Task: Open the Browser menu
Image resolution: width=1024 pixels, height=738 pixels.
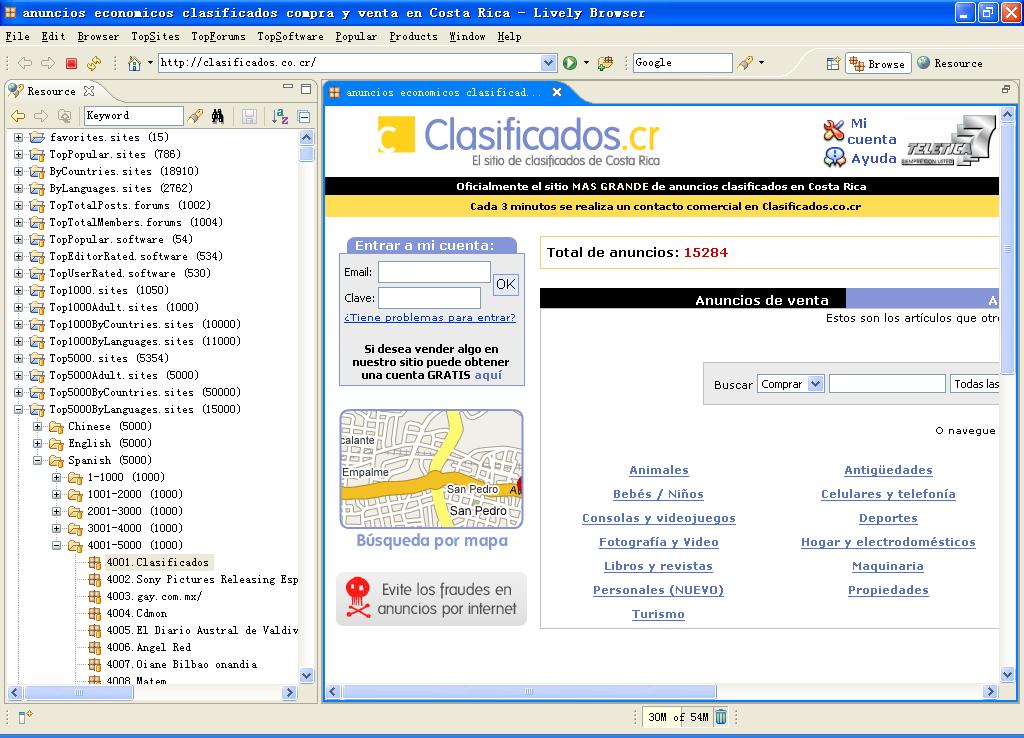Action: click(x=98, y=37)
